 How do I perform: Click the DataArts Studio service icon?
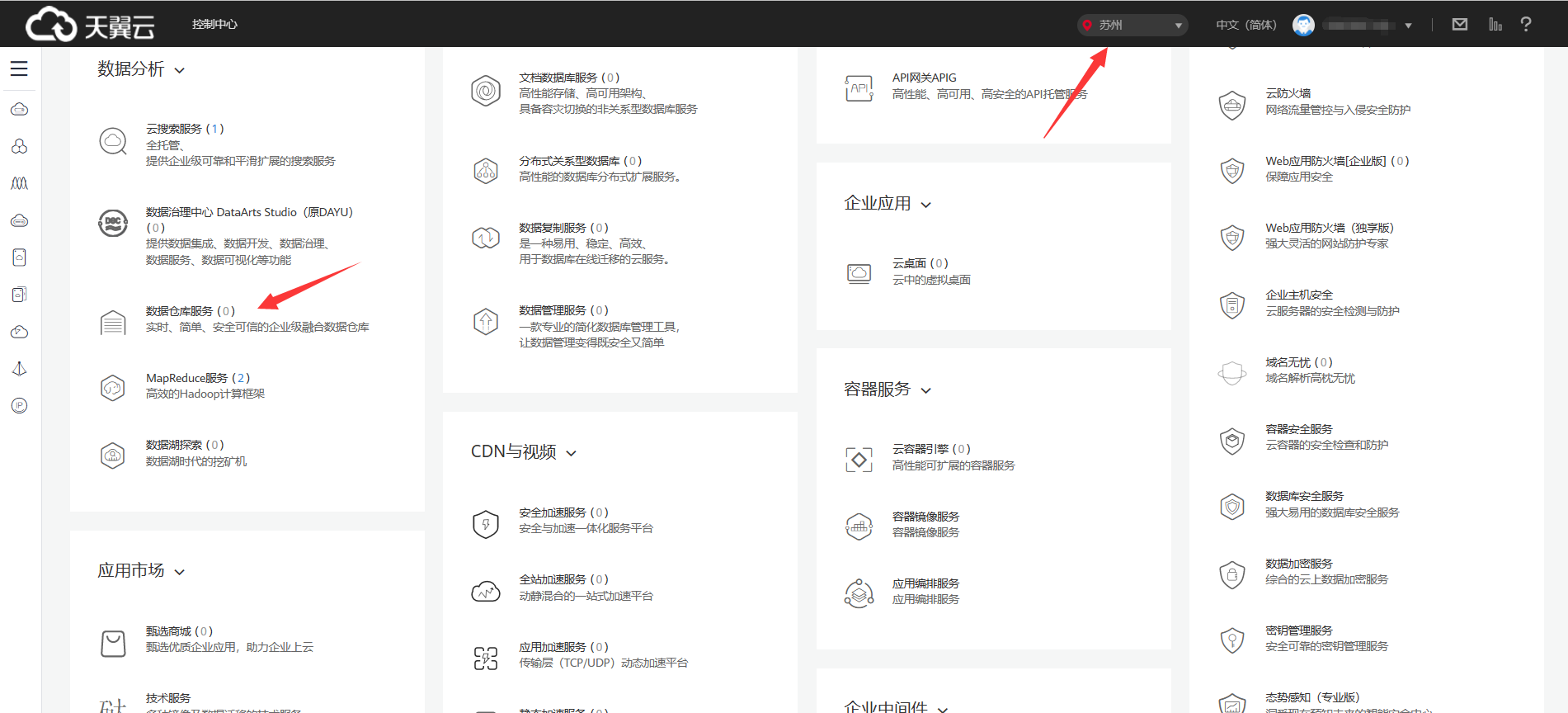[113, 223]
